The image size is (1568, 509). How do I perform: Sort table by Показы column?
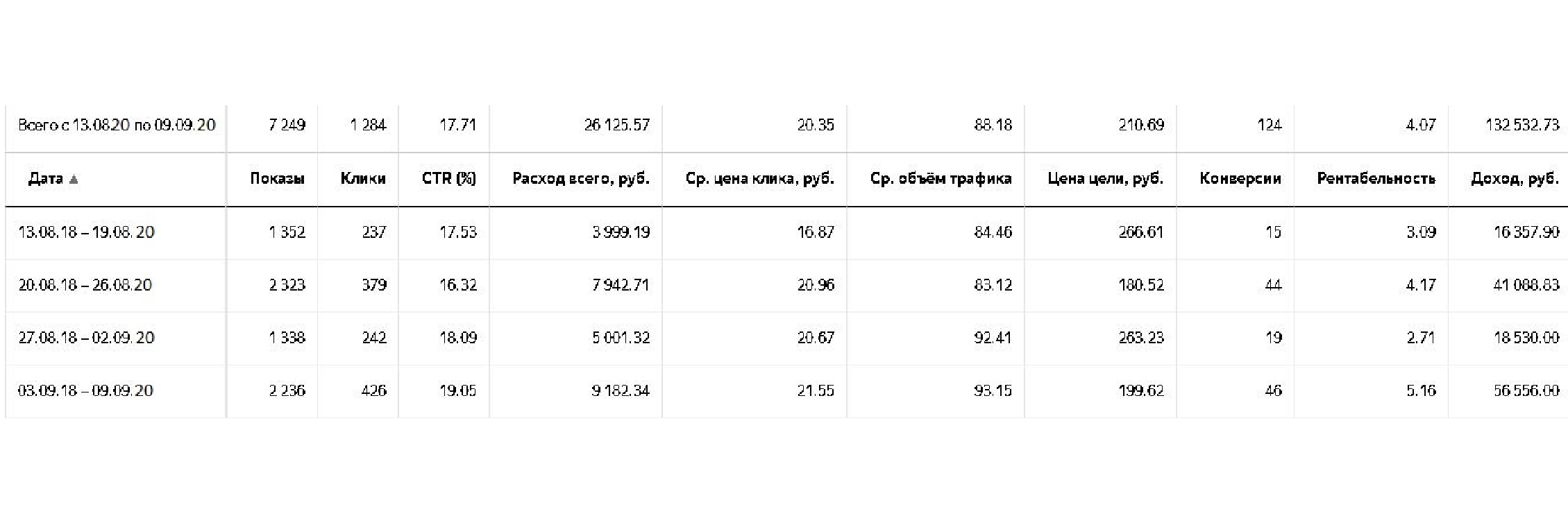[x=277, y=179]
